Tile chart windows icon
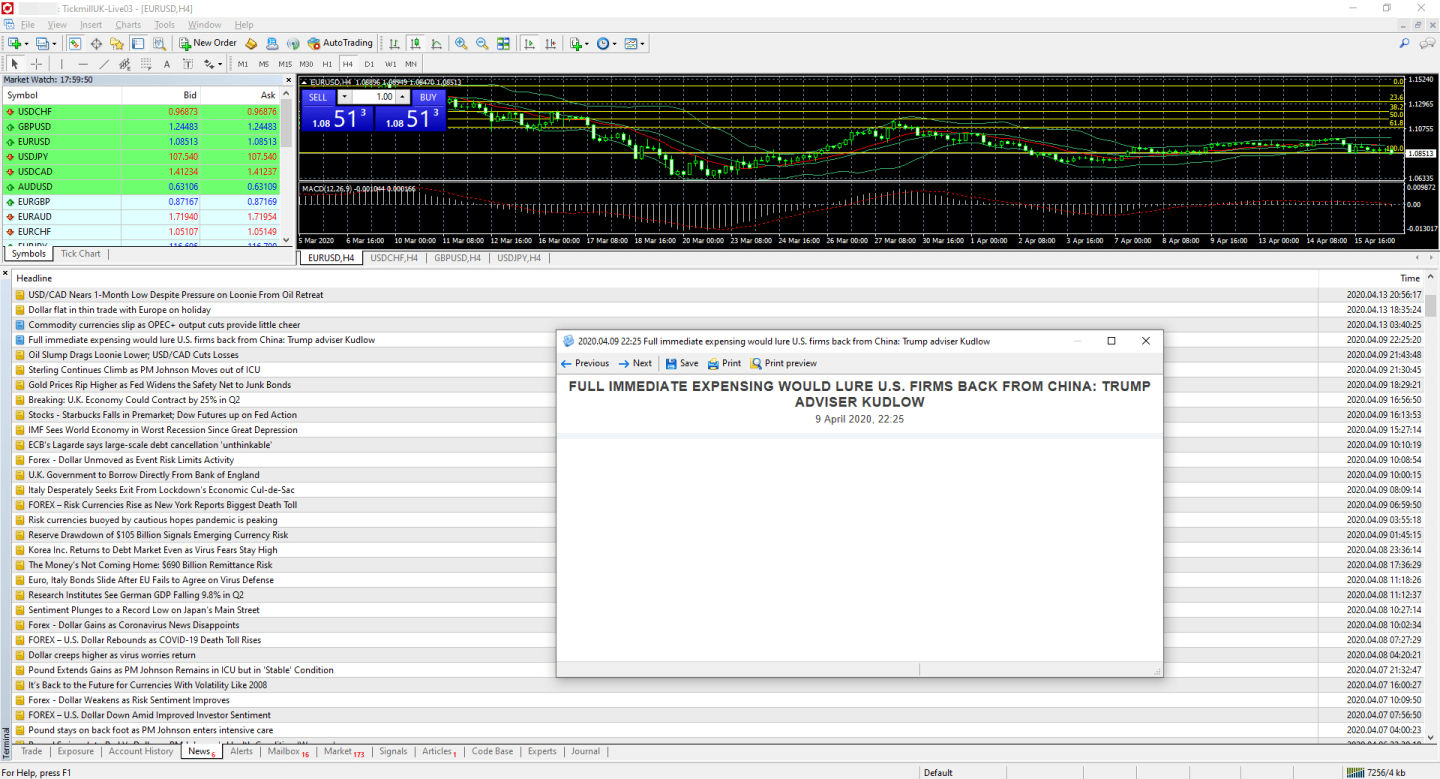Image resolution: width=1440 pixels, height=779 pixels. [x=503, y=43]
